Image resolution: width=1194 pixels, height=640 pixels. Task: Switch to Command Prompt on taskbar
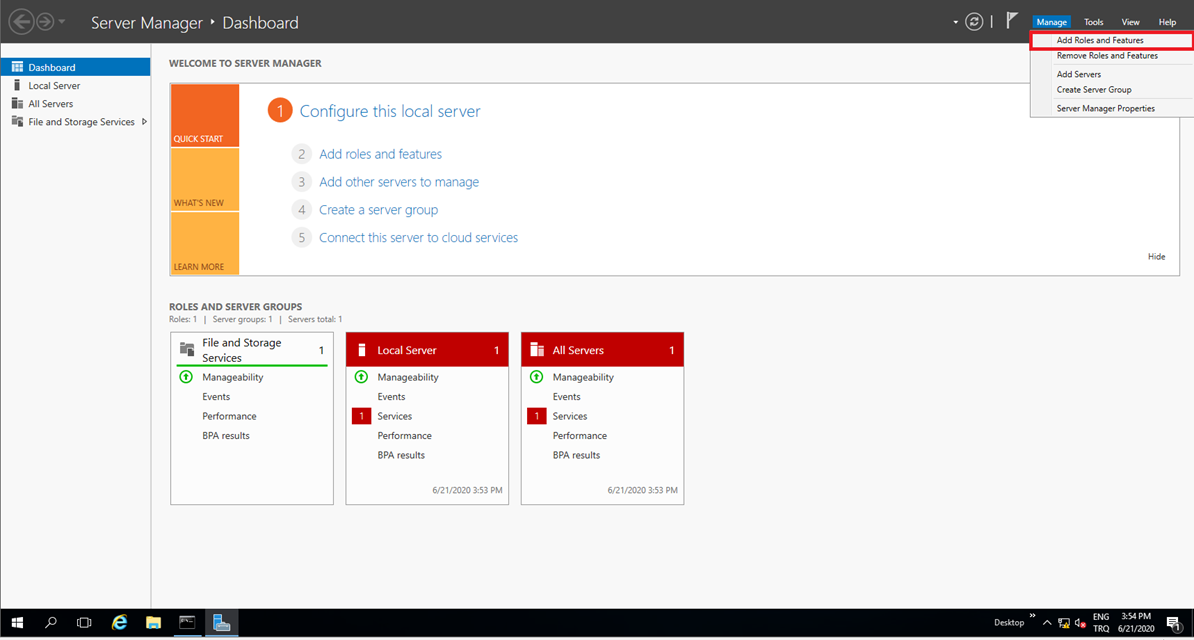pos(187,622)
